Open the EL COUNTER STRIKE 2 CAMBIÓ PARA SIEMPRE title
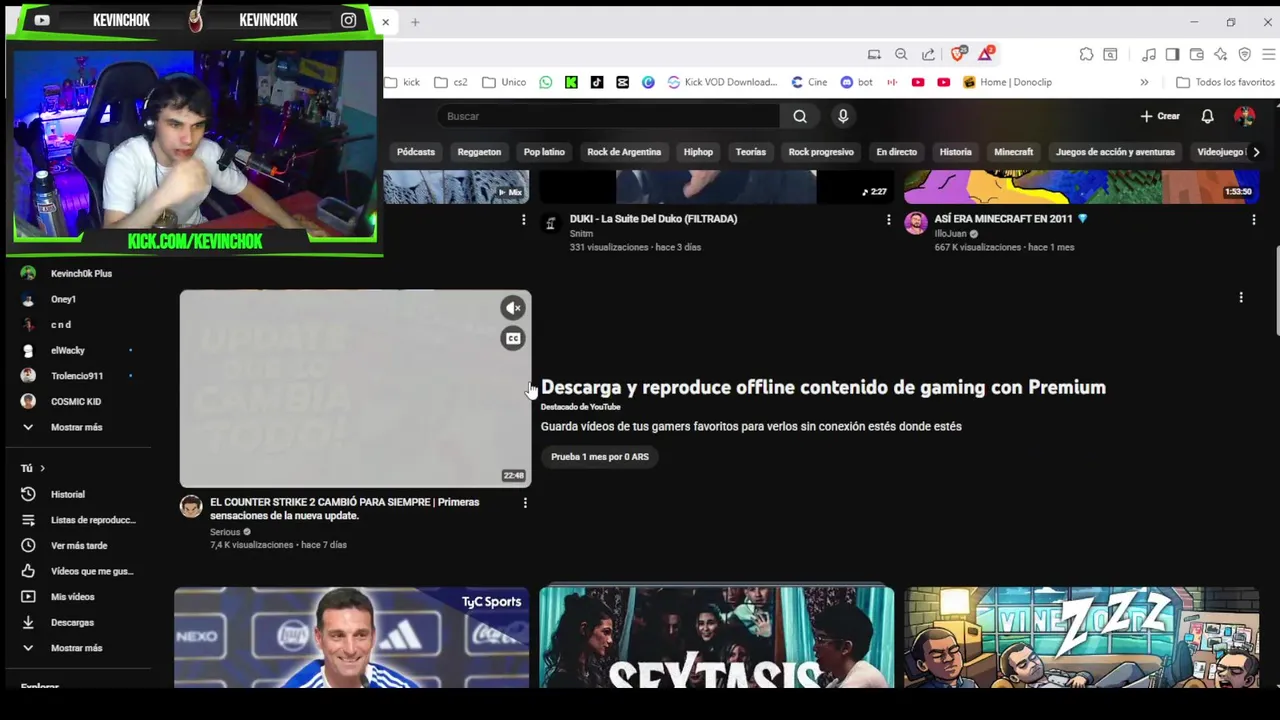Screen dimensions: 1280x720 coord(345,509)
